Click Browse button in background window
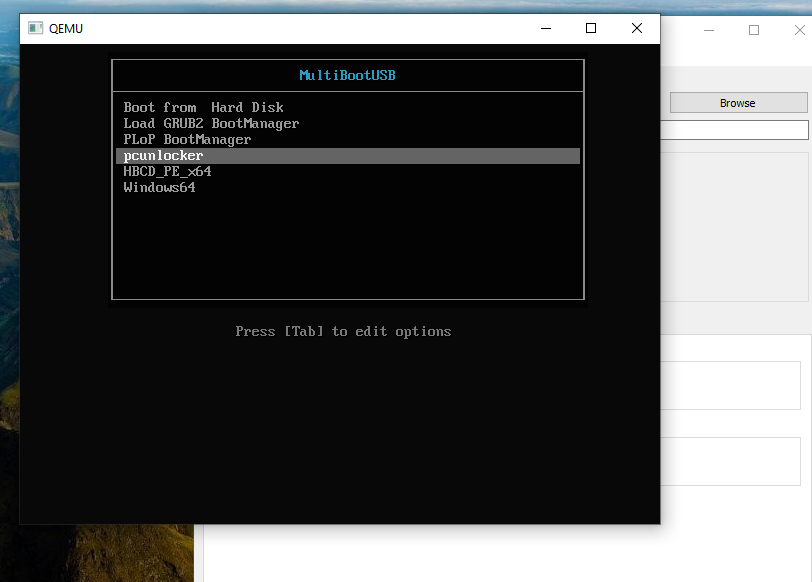This screenshot has height=582, width=812. click(x=738, y=103)
